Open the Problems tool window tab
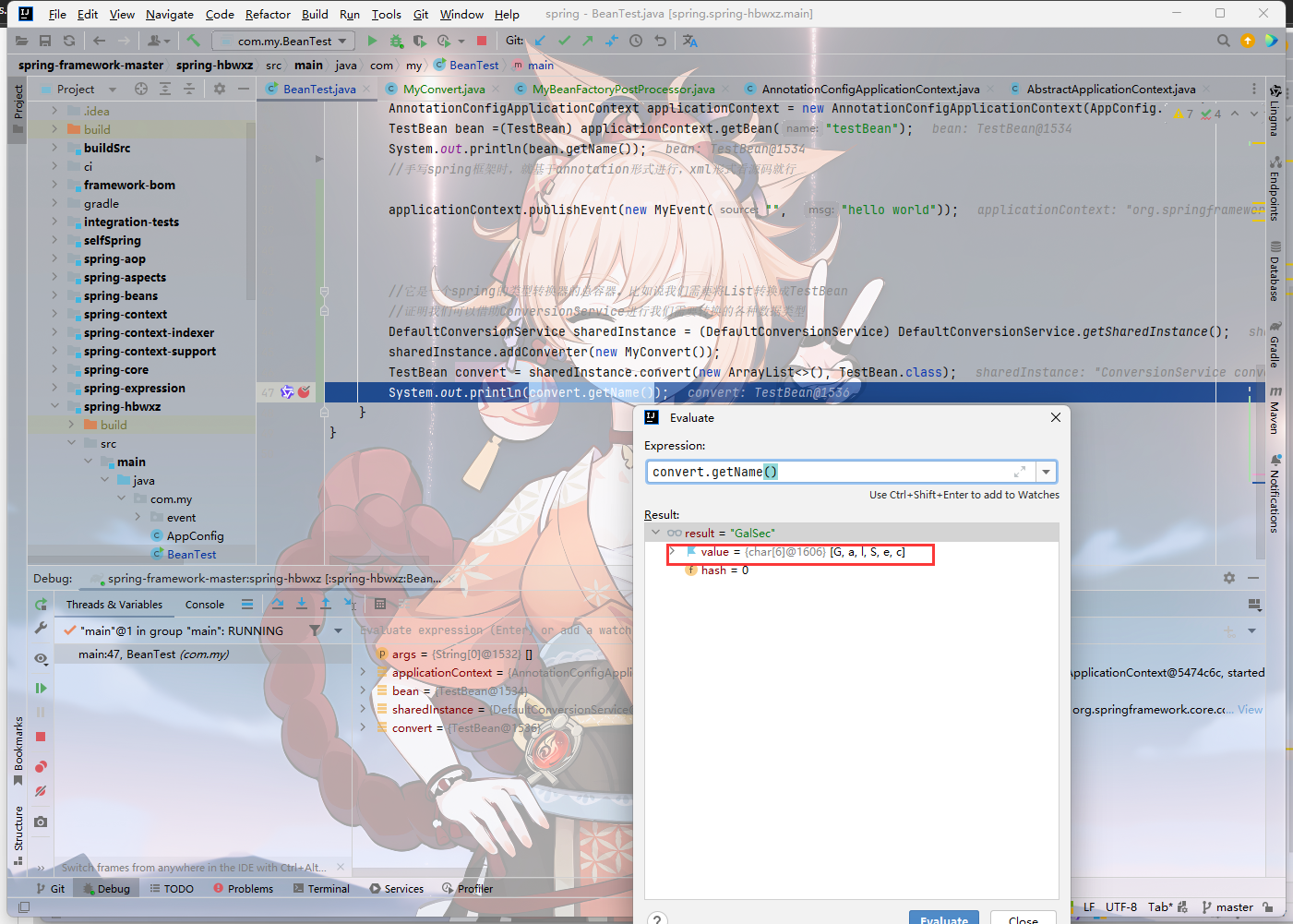Viewport: 1293px width, 924px height. (x=243, y=889)
